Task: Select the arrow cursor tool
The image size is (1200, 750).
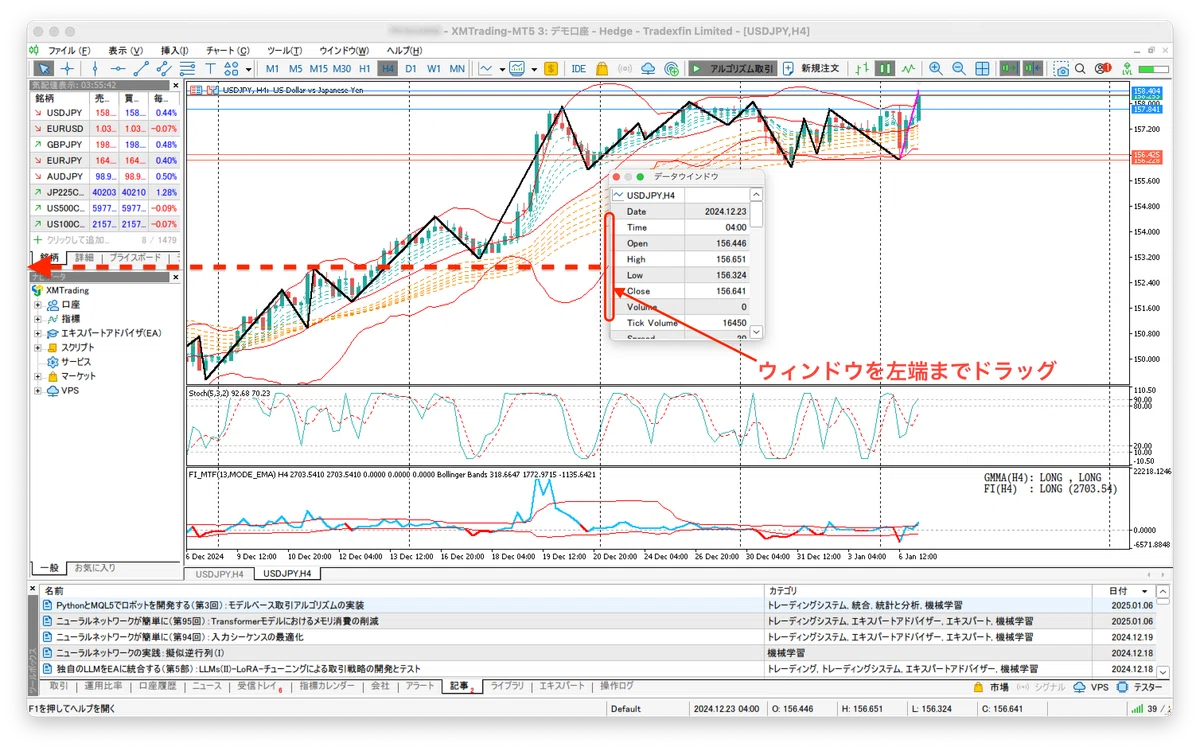Action: point(44,68)
